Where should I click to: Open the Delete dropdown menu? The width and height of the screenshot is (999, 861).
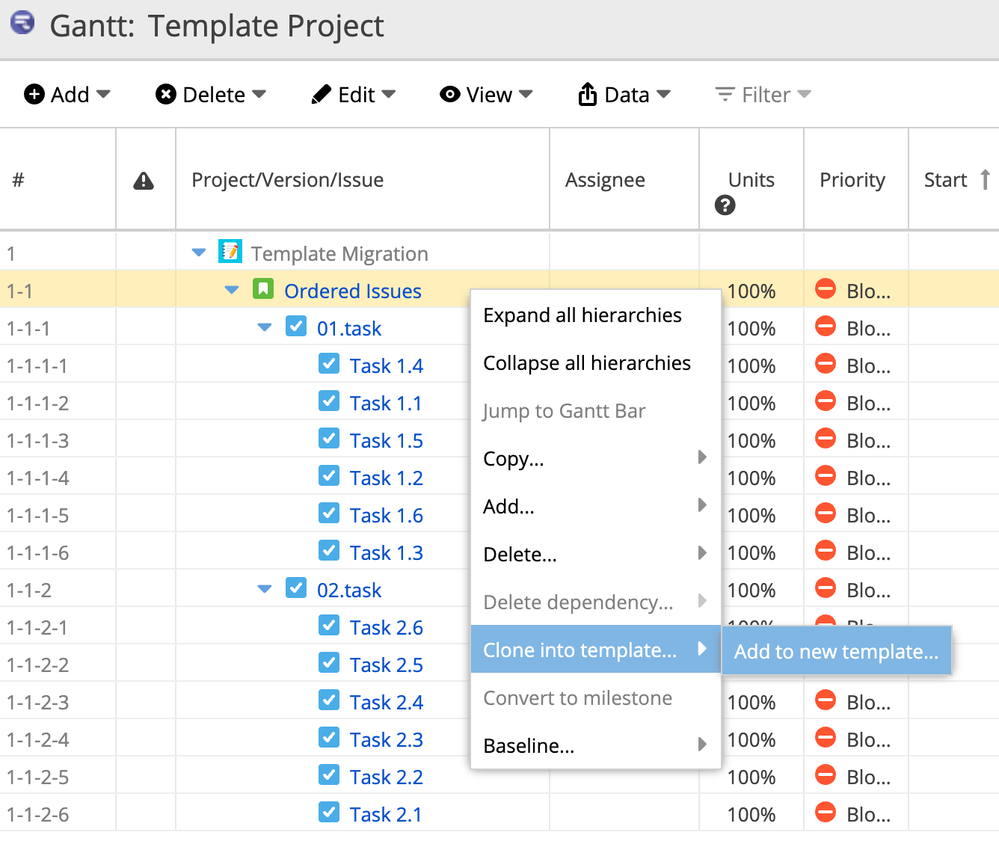211,94
